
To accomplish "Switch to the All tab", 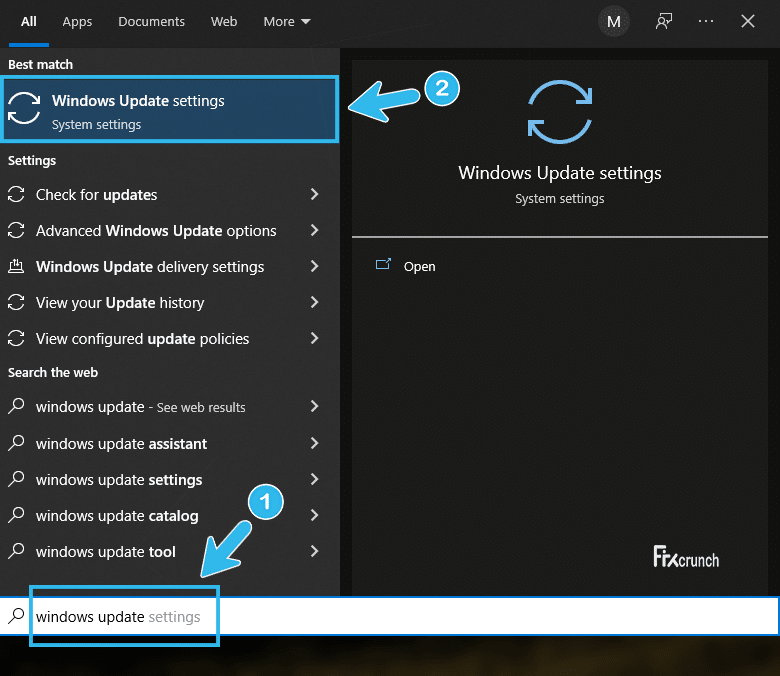I will click(x=28, y=21).
